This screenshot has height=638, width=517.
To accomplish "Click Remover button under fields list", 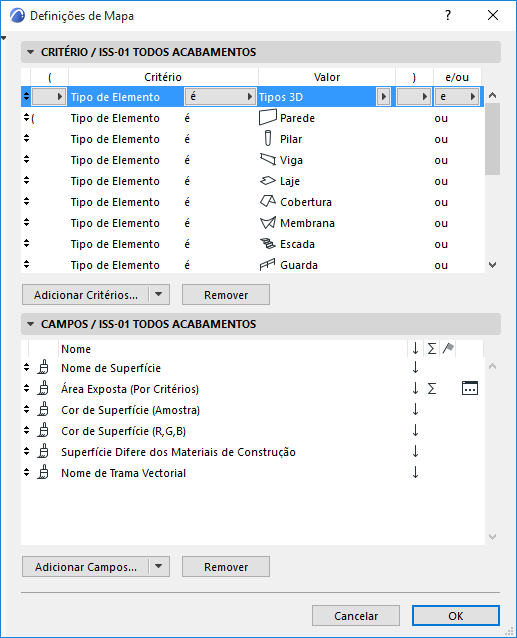I will (226, 566).
